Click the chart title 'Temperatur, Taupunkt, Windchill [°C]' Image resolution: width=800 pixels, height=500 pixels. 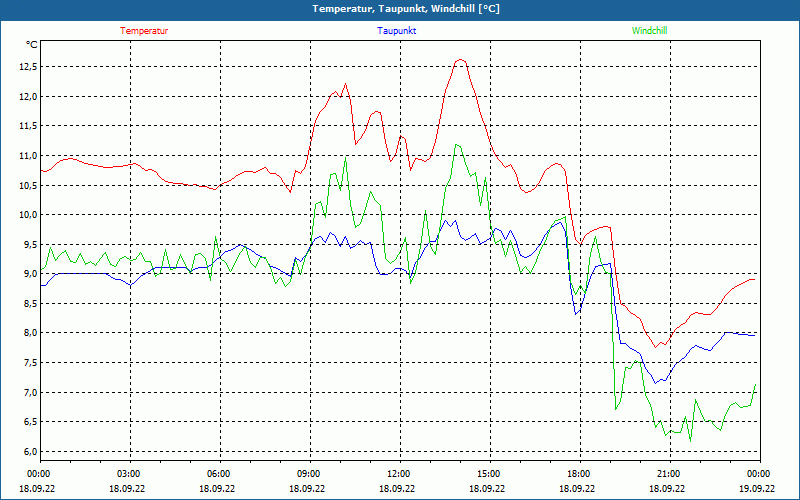pos(406,9)
